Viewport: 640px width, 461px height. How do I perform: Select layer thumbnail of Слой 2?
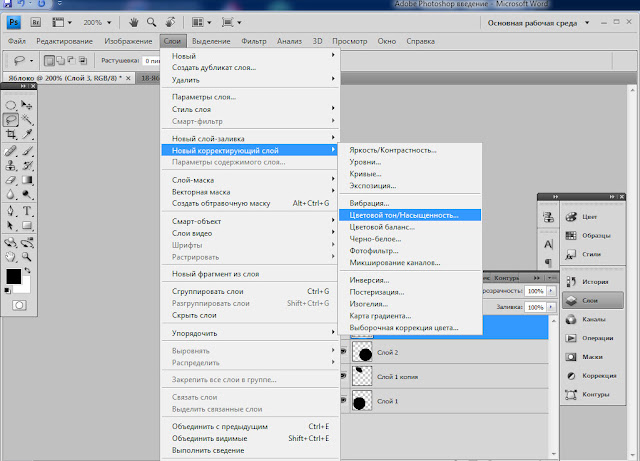coord(362,352)
